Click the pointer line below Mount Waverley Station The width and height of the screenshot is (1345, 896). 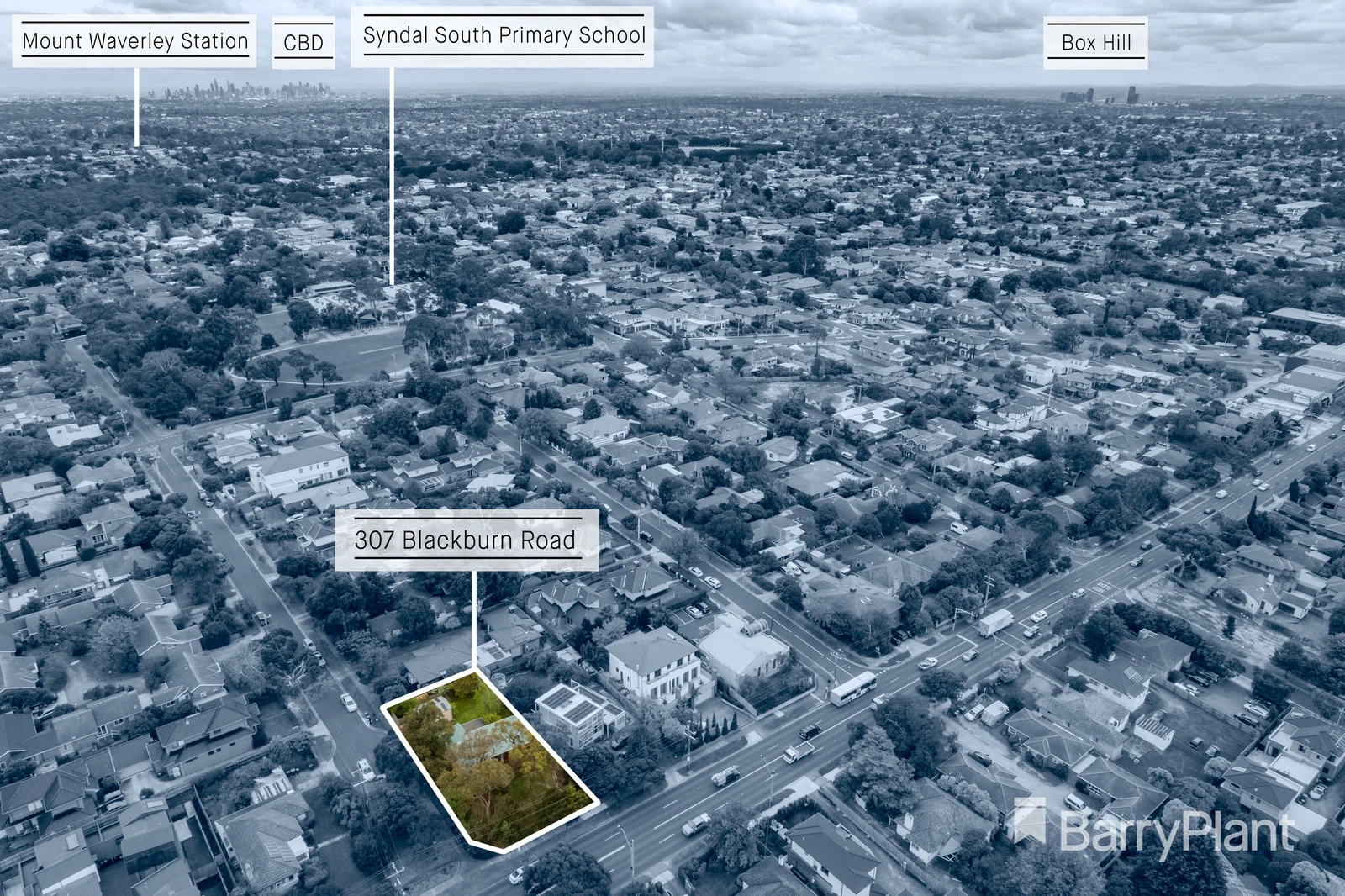(x=137, y=106)
